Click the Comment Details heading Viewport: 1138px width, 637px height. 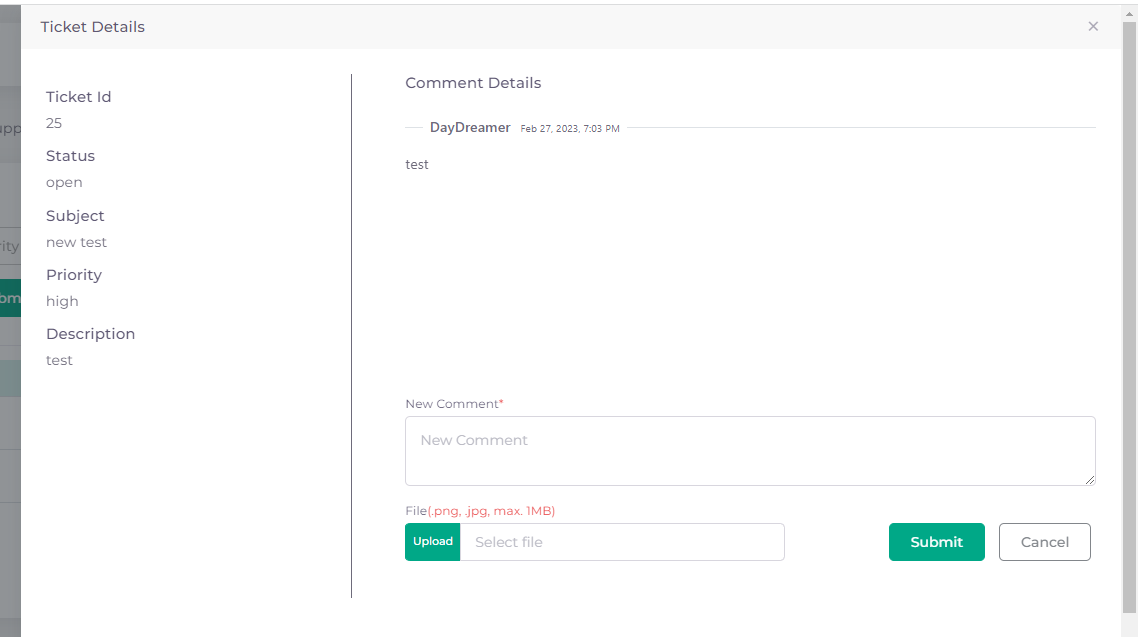[x=473, y=83]
